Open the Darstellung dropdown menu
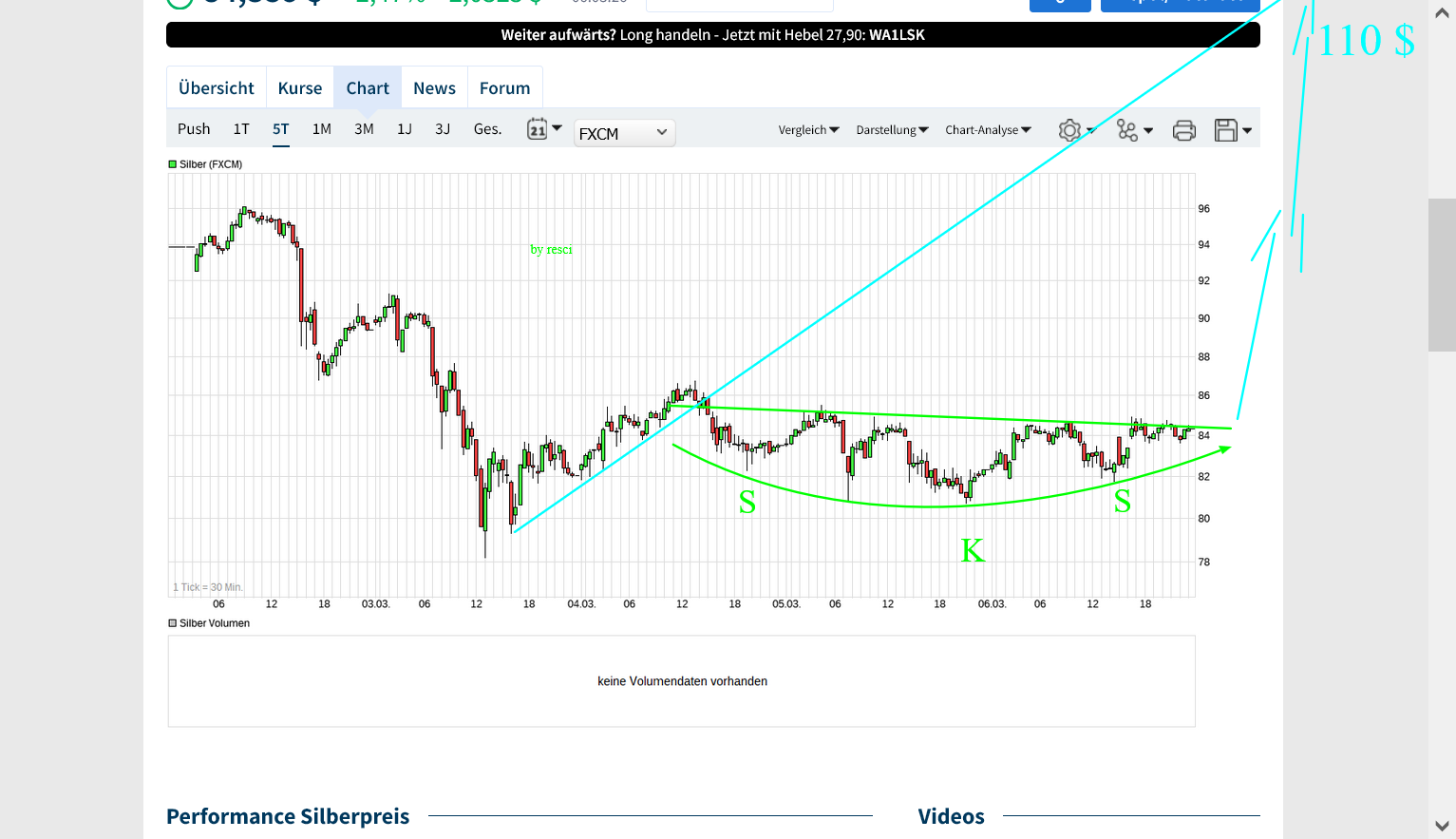Screen dimensions: 1456x839 pos(892,130)
